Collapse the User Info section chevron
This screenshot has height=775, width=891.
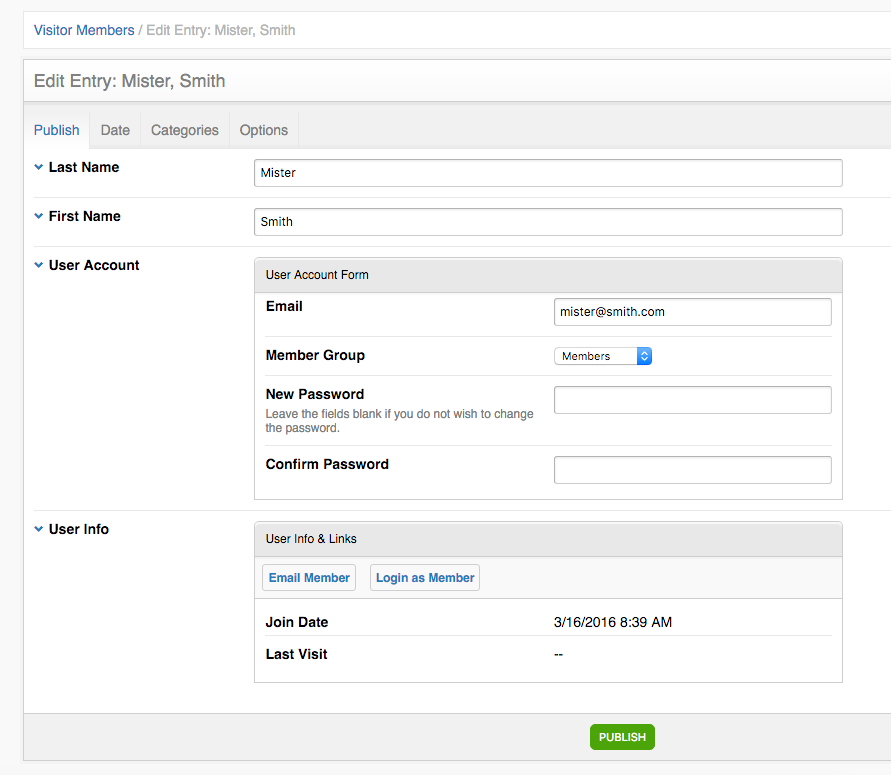(39, 529)
